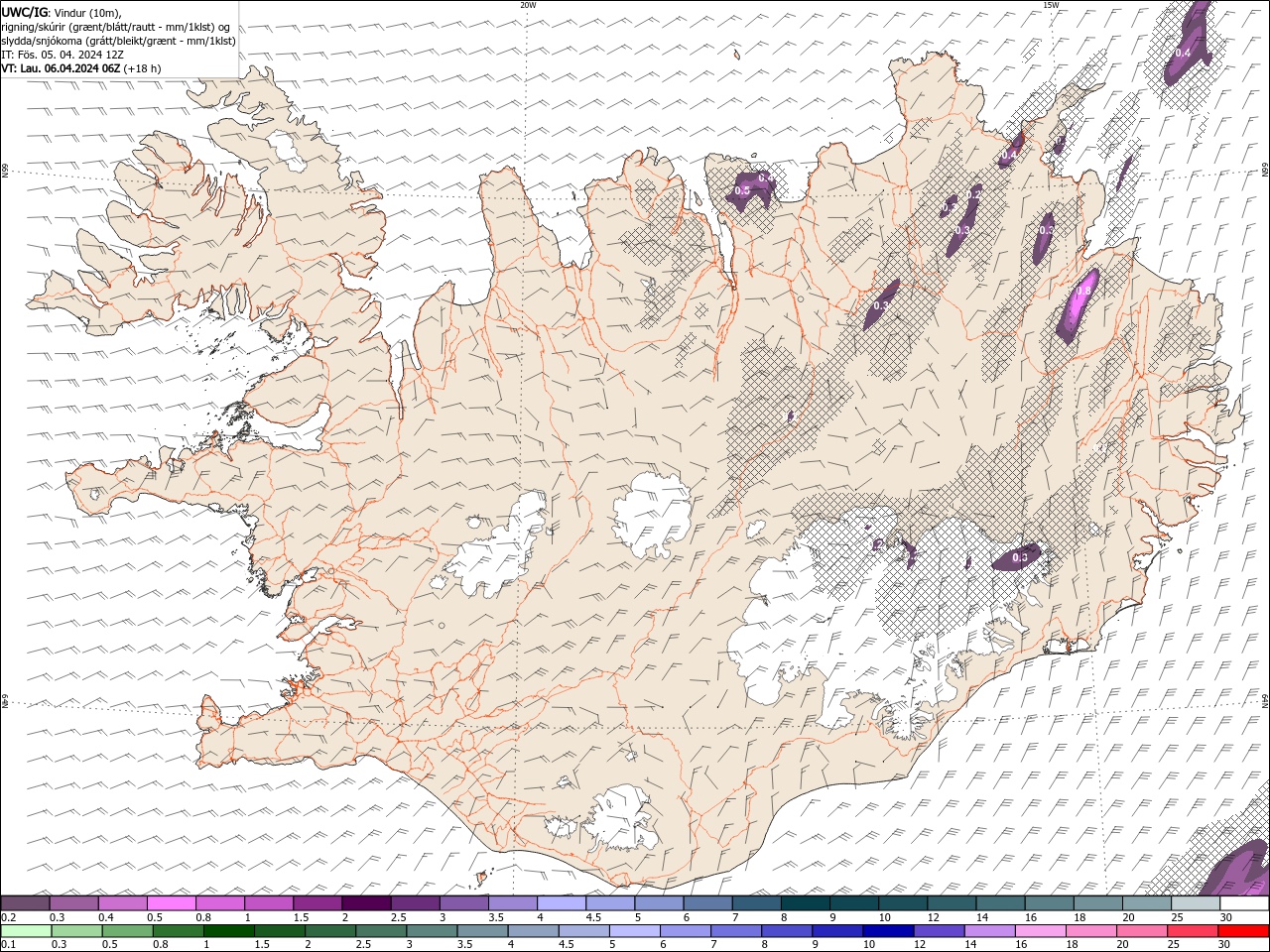Click the UWC/IG heading in the title box
The image size is (1270, 952).
25,12
